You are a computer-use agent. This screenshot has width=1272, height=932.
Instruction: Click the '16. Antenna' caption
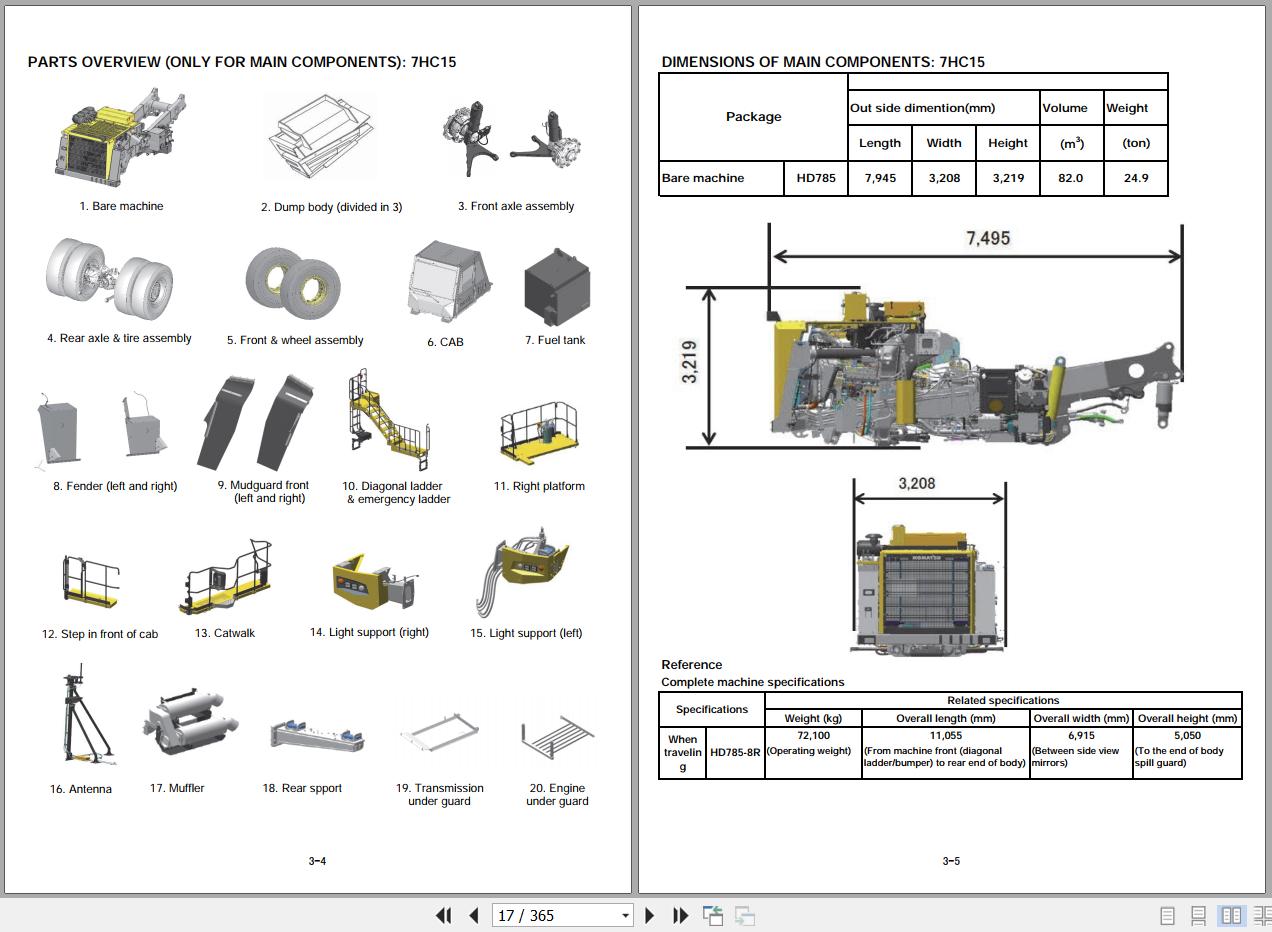click(x=81, y=789)
